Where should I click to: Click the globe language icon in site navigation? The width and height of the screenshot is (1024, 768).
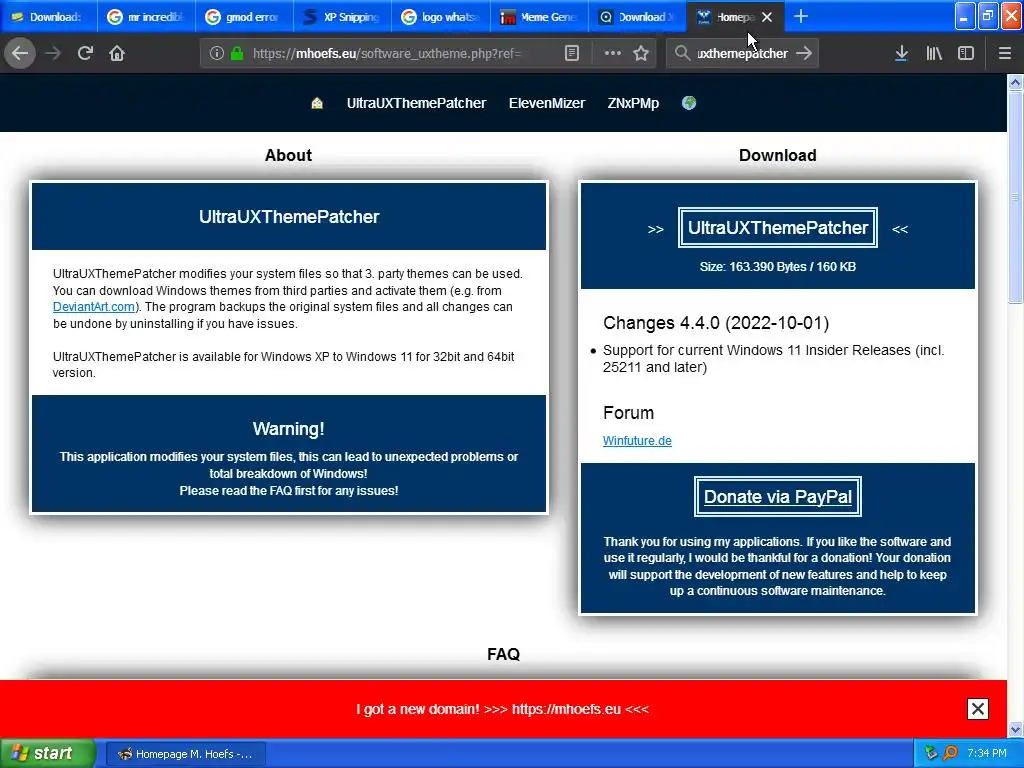[689, 103]
